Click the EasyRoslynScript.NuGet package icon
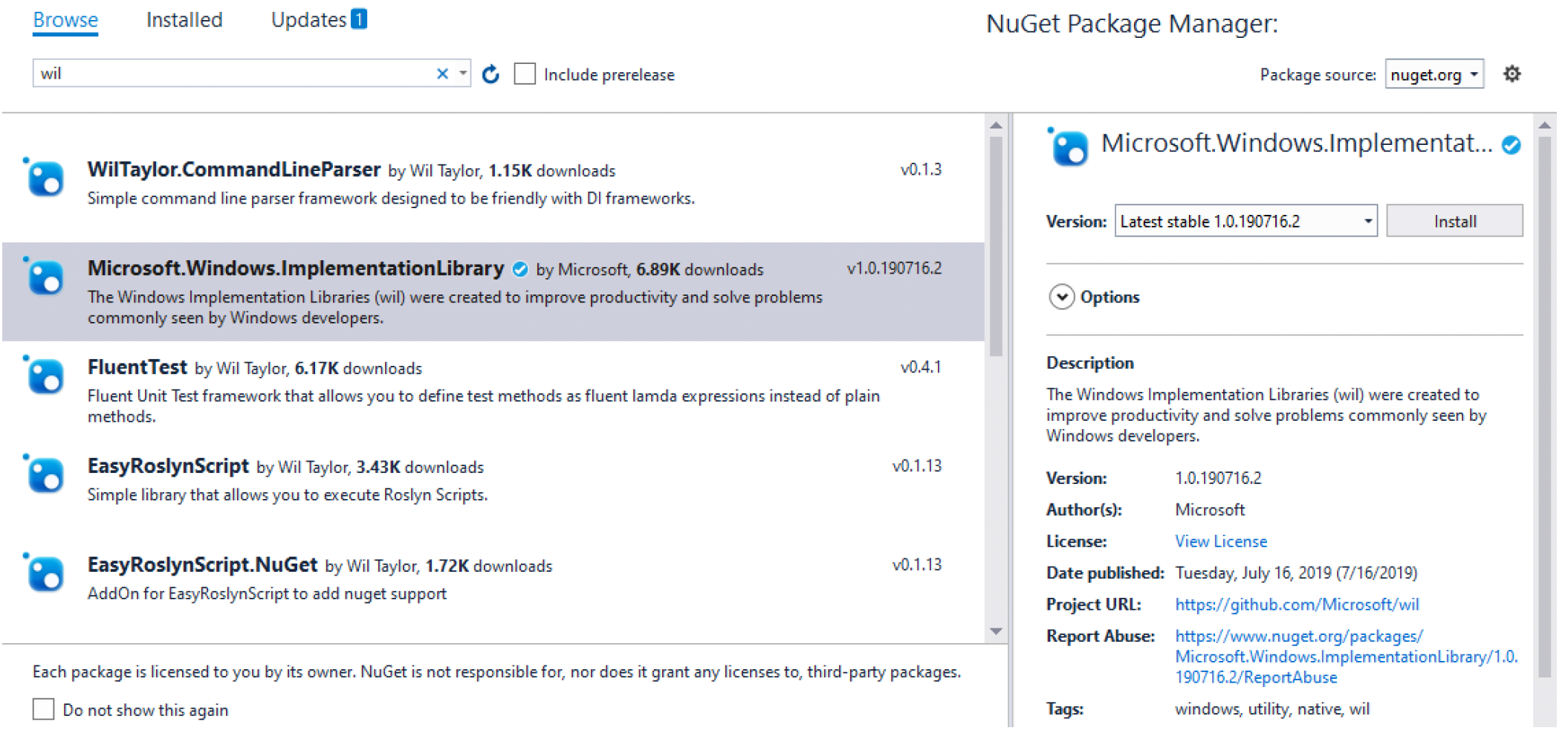This screenshot has width=1568, height=748. [45, 574]
